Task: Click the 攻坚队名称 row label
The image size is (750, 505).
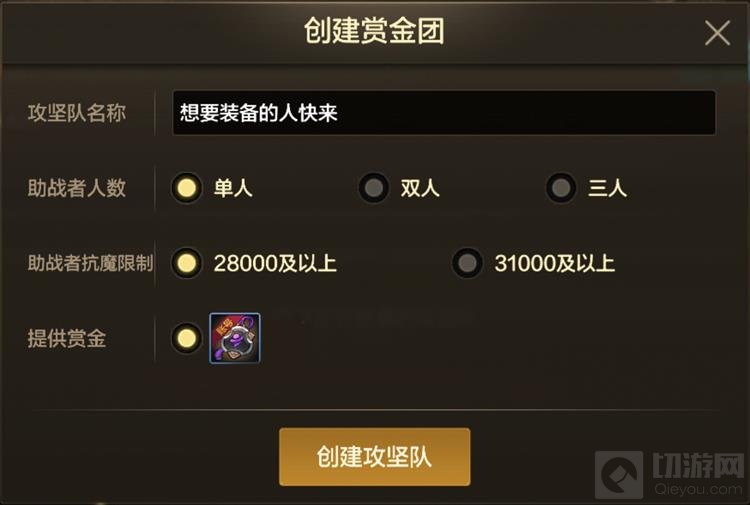Action: (77, 113)
